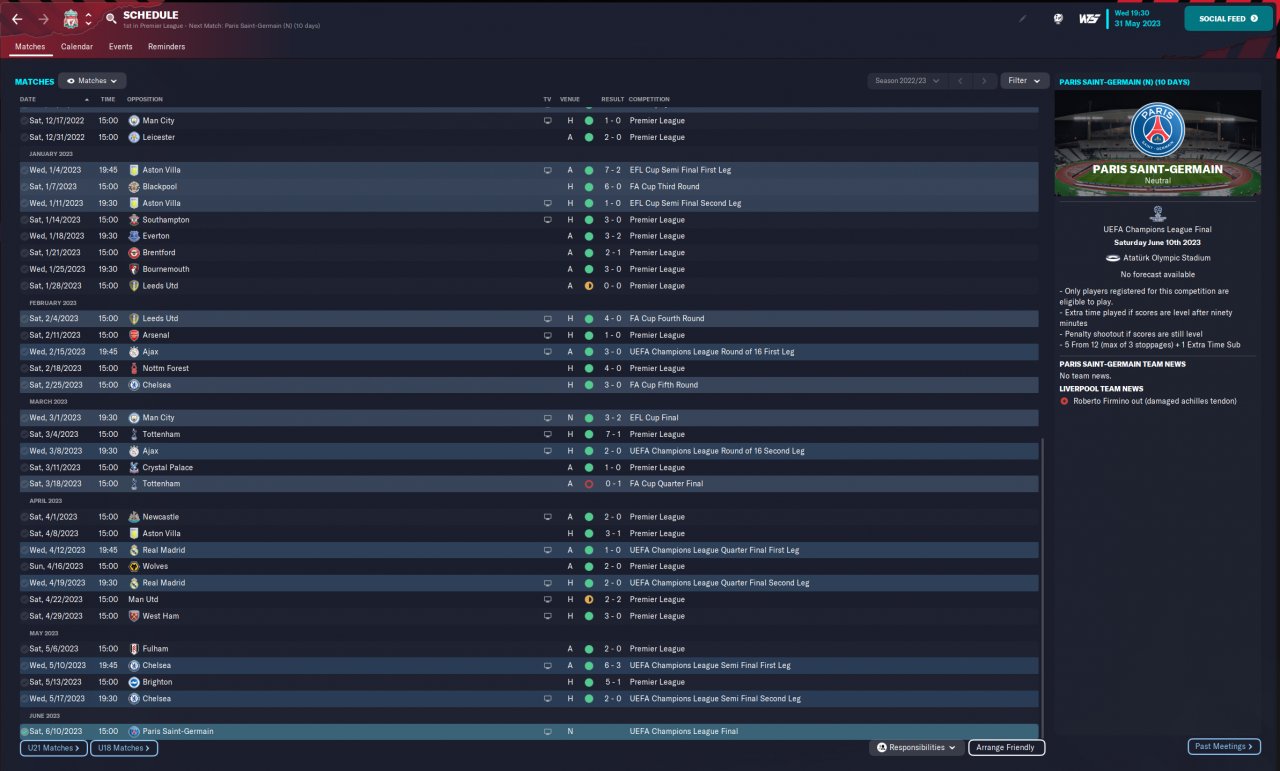Select the row circle for Wed, 1/18/2023

click(24, 236)
